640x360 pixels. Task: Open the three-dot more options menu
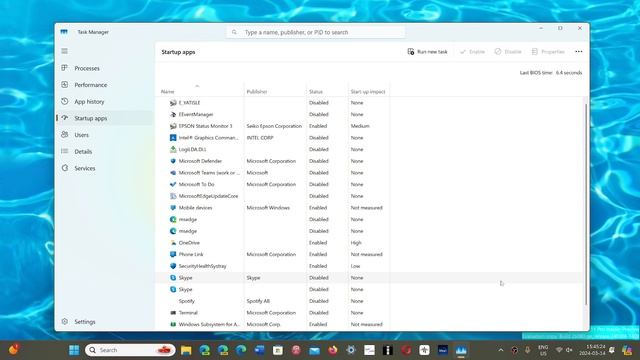pyautogui.click(x=579, y=52)
